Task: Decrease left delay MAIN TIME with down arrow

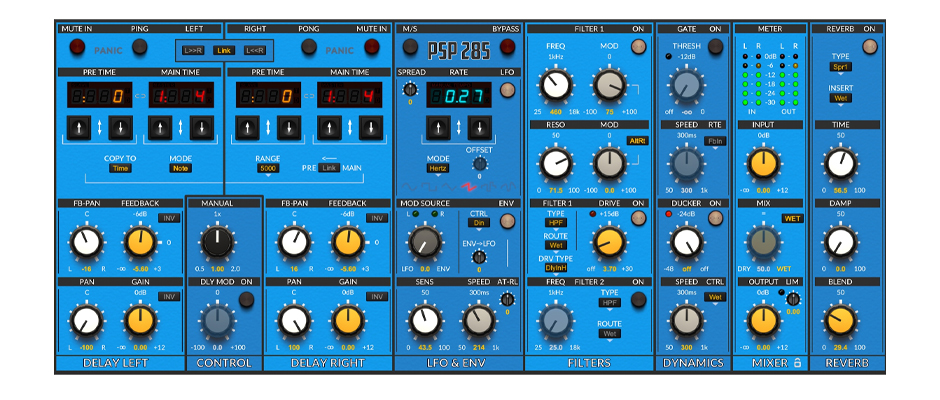Action: 201,128
